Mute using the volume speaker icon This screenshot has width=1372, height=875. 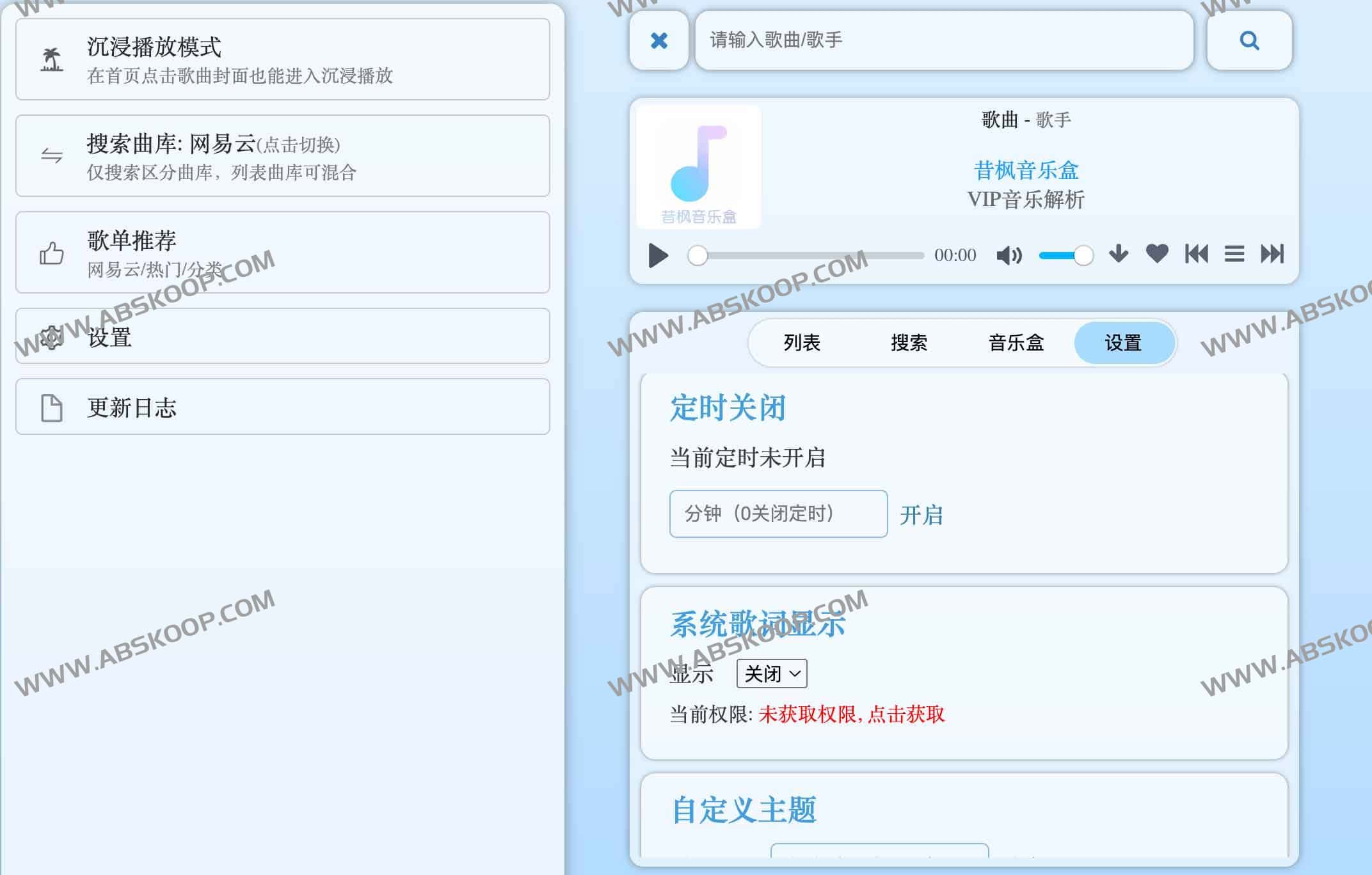(x=1009, y=255)
